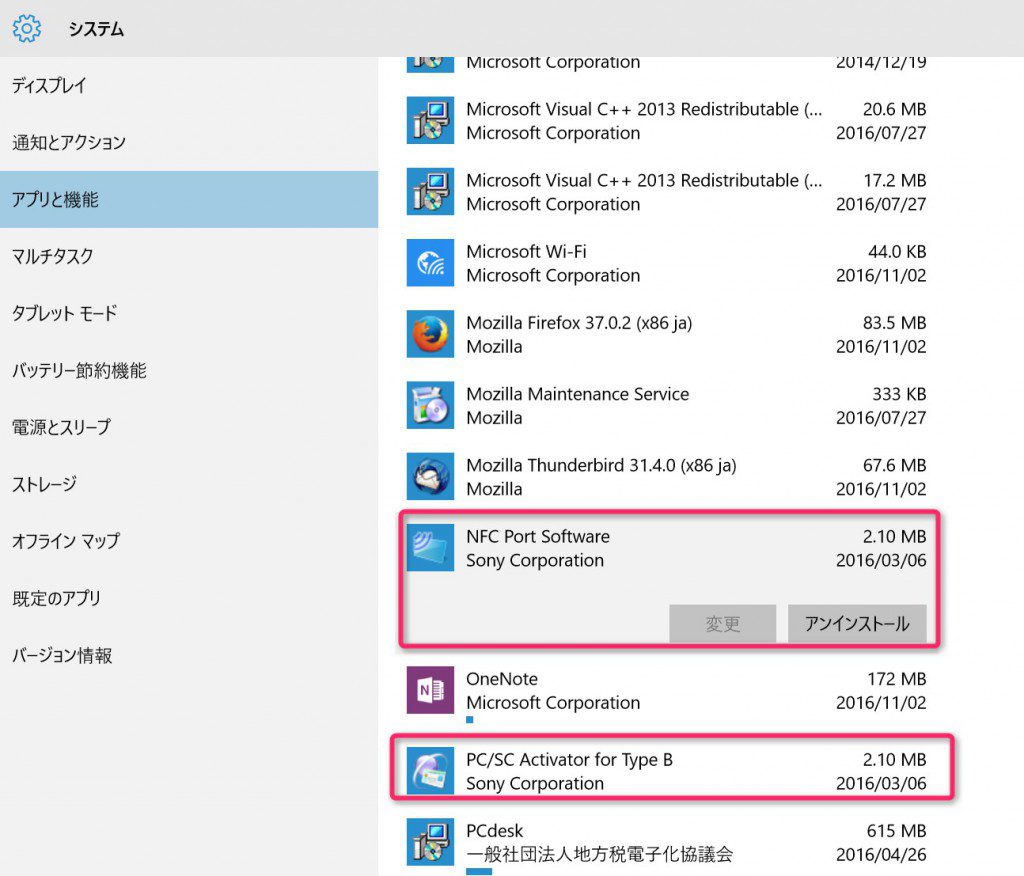The width and height of the screenshot is (1024, 876).
Task: Click the Mozilla Firefox icon
Action: point(430,334)
